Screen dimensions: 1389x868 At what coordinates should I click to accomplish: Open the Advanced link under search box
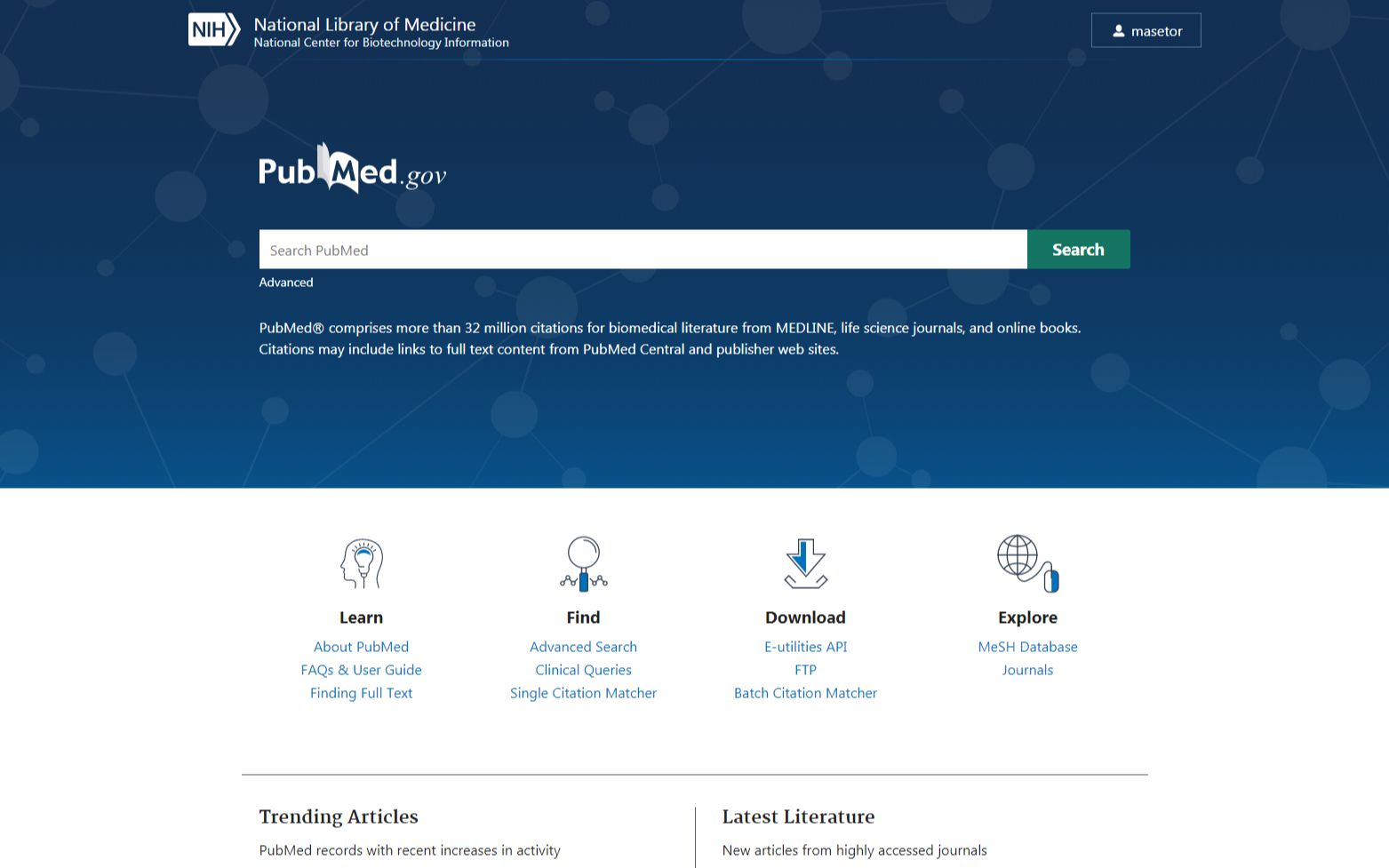click(x=286, y=283)
